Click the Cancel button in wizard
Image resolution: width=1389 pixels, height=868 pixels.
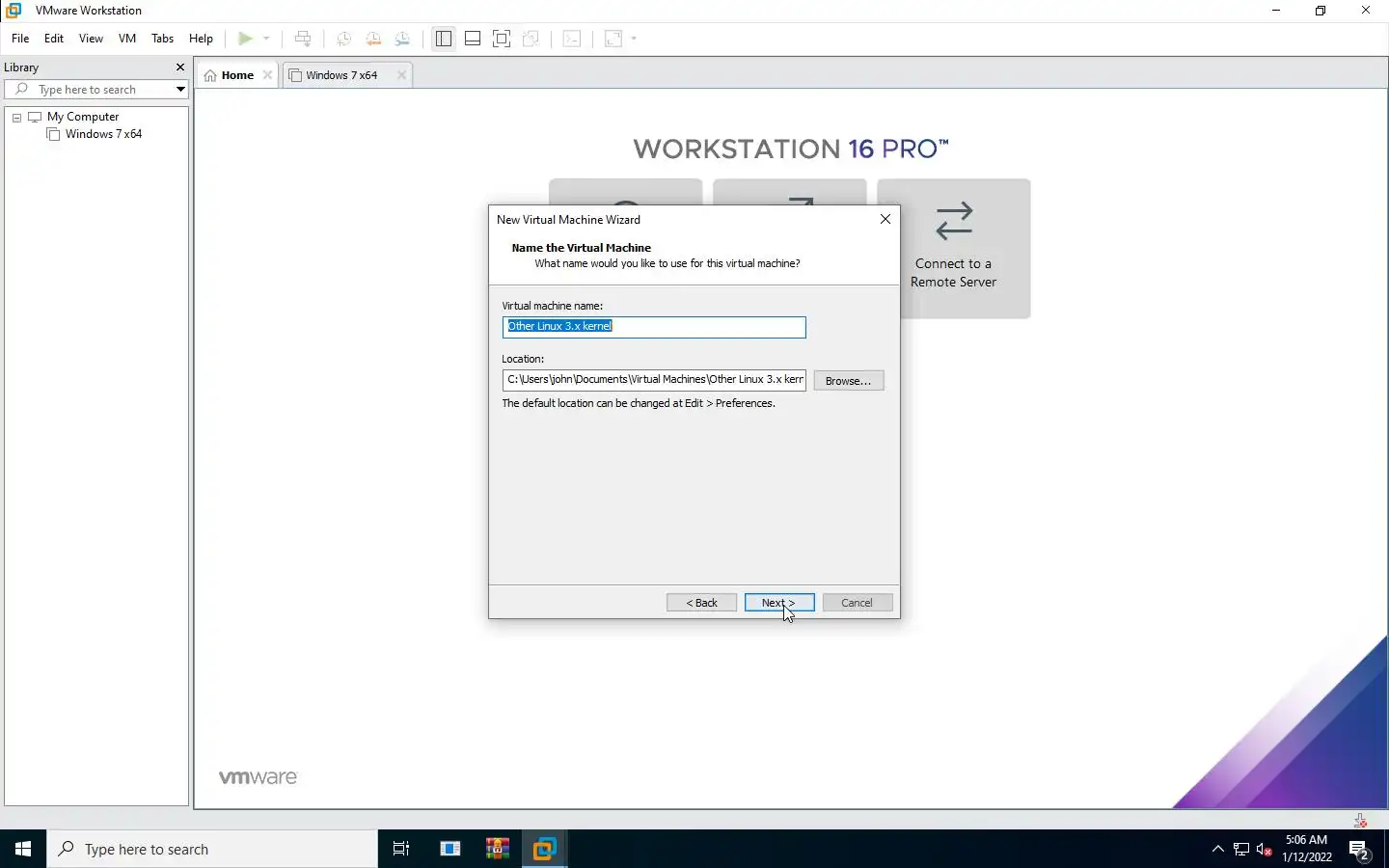pos(858,603)
